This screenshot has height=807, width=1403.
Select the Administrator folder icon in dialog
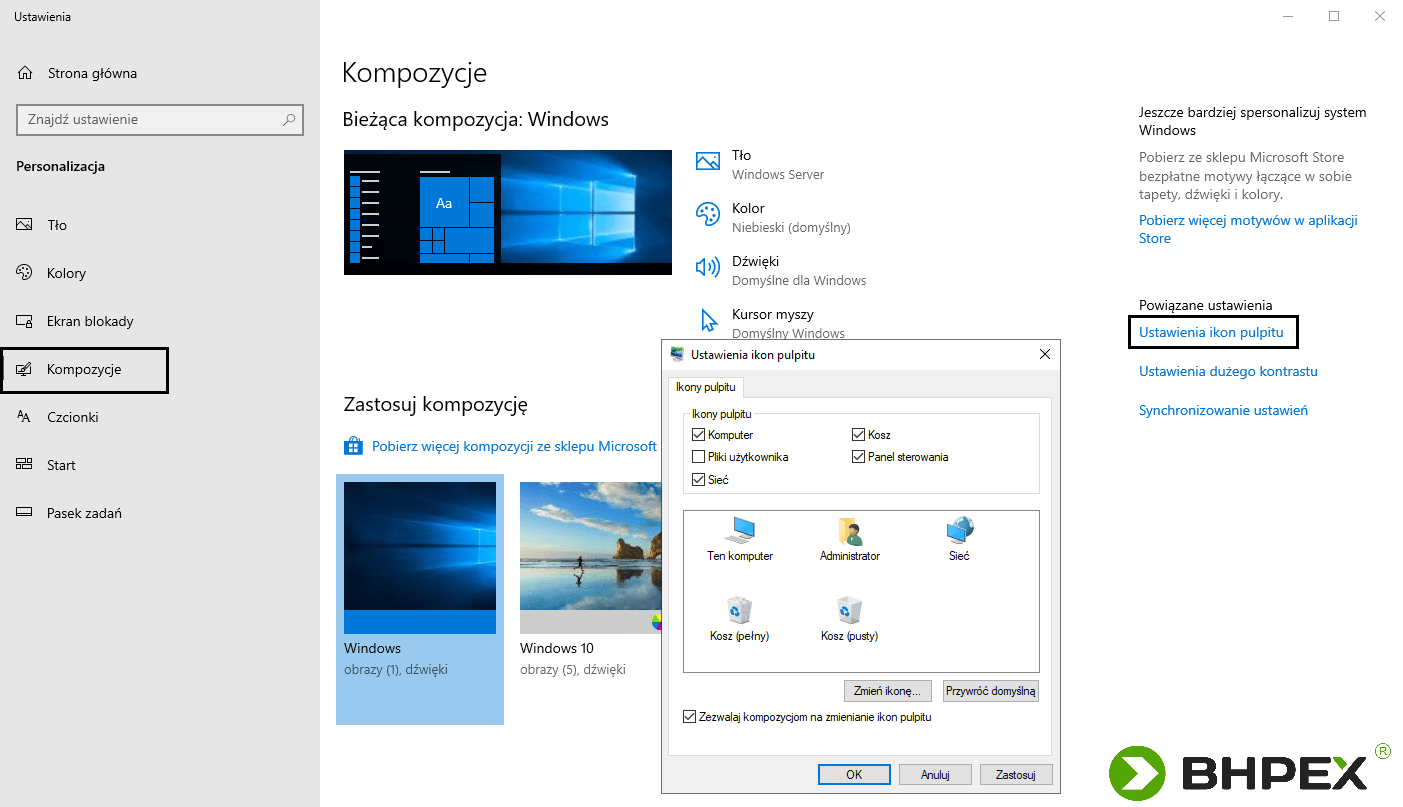tap(850, 531)
